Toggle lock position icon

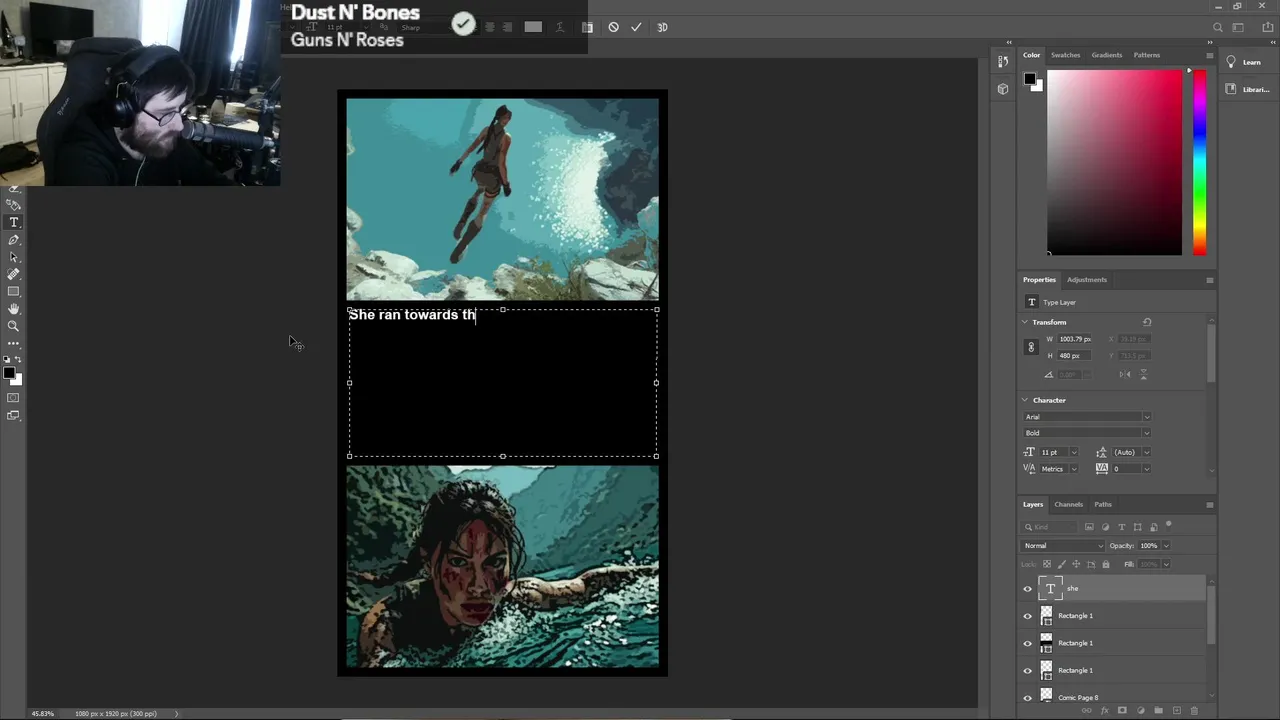[1076, 564]
